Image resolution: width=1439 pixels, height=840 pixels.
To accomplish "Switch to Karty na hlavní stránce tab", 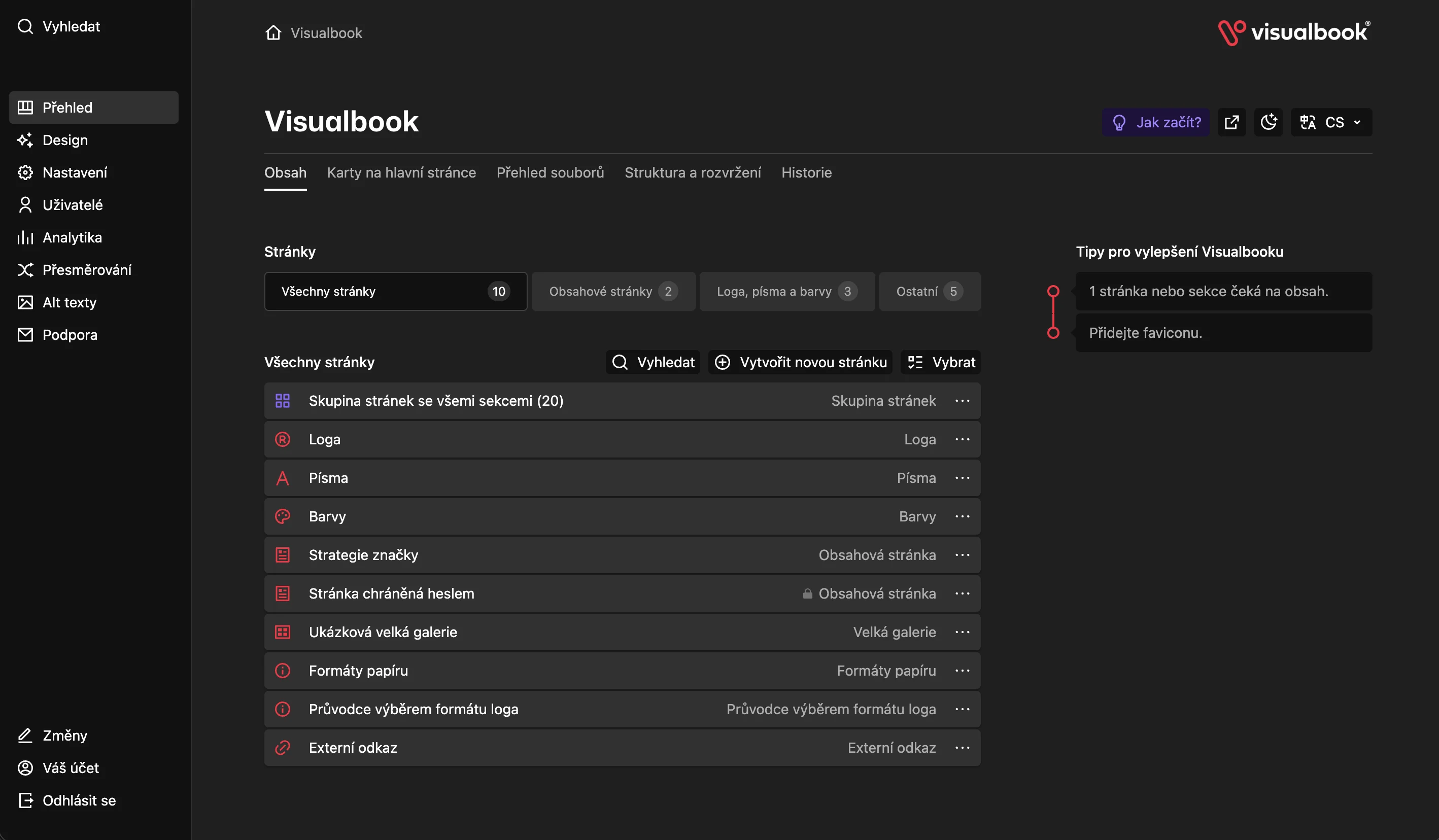I will click(x=401, y=172).
